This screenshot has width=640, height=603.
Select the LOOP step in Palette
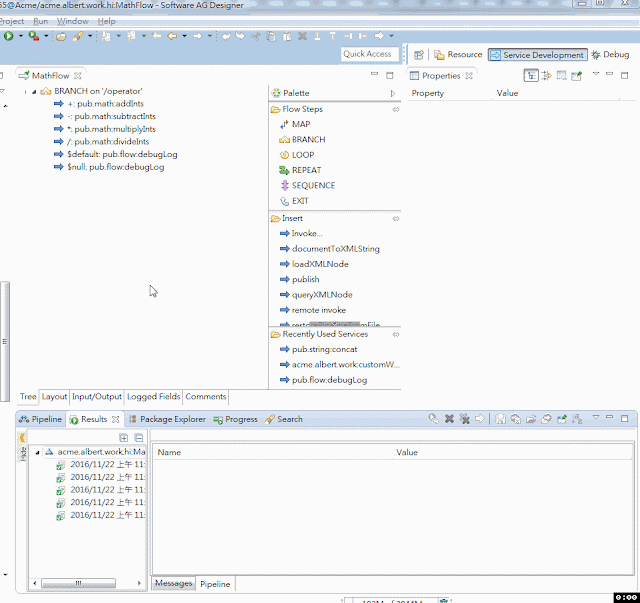[297, 155]
